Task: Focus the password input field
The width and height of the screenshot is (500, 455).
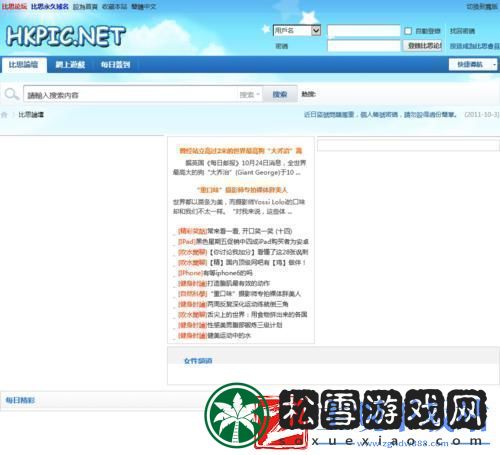Action: [364, 46]
